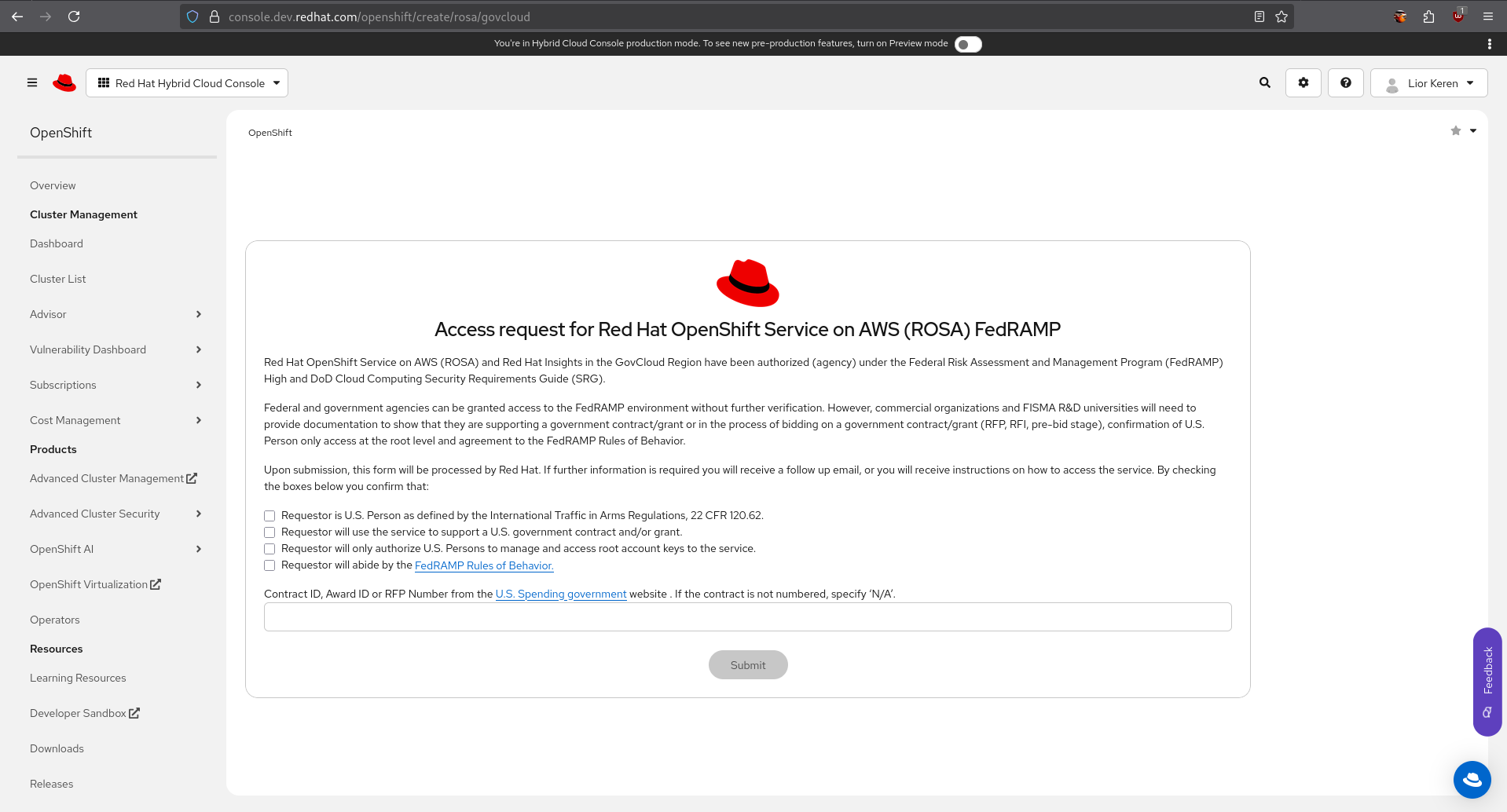1507x812 pixels.
Task: Open Releases in the sidebar
Action: click(x=52, y=784)
